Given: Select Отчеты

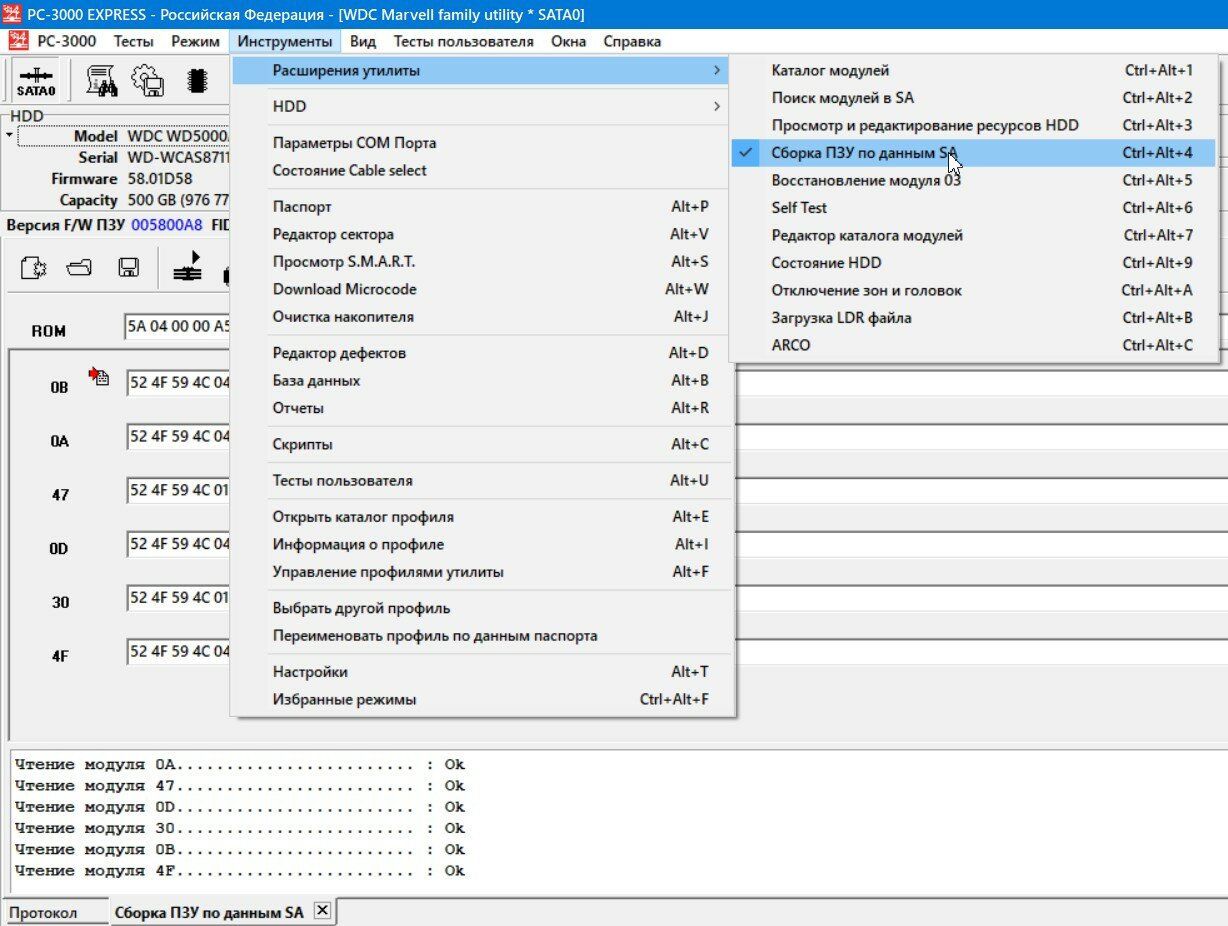Looking at the screenshot, I should (x=483, y=408).
